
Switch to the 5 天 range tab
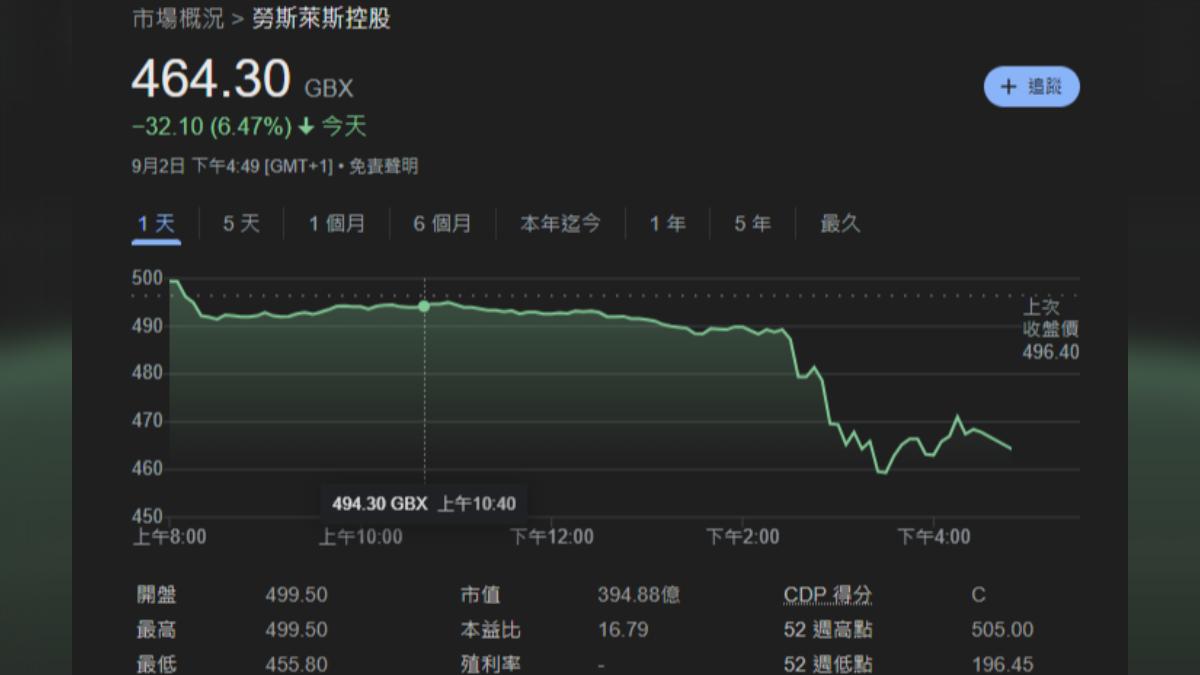[241, 224]
